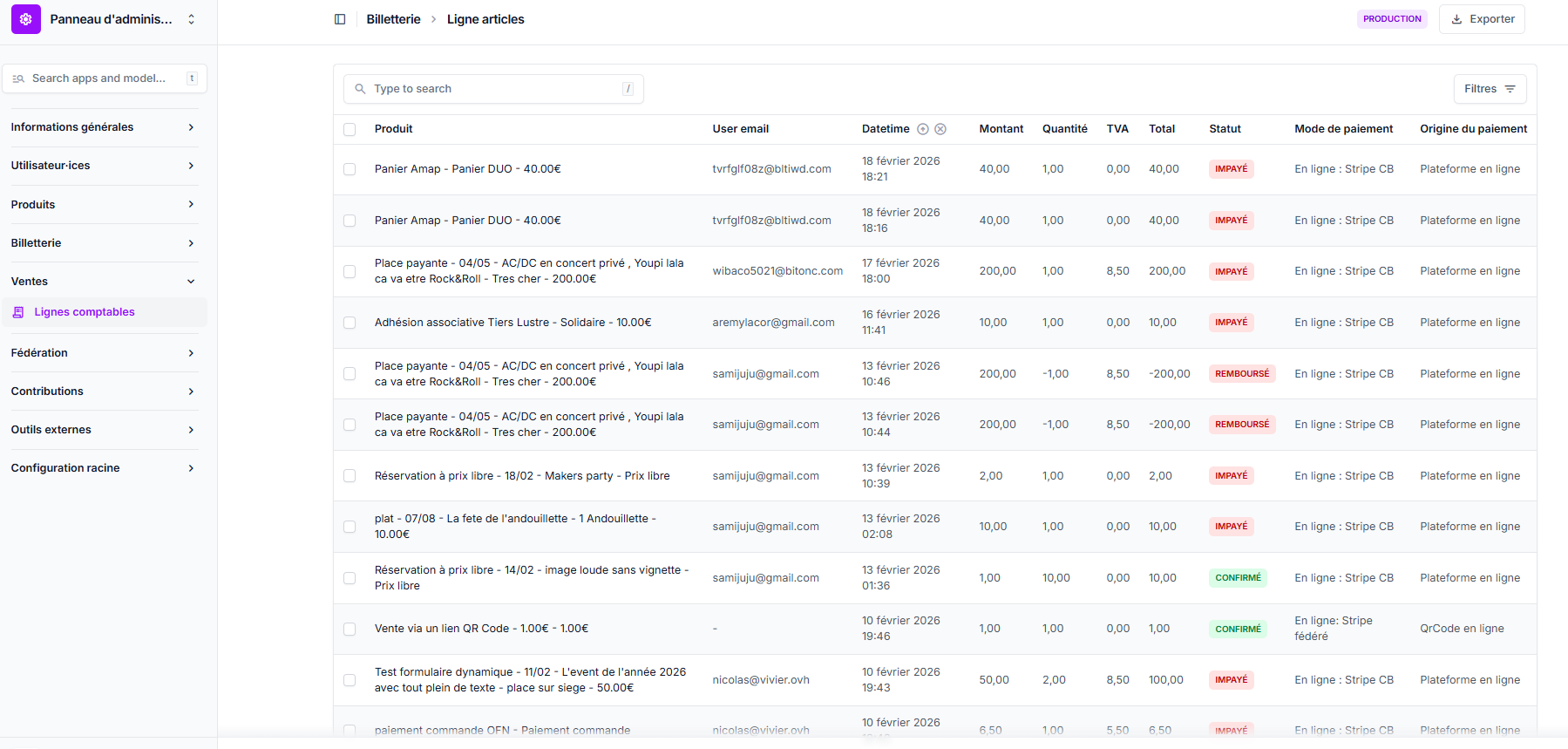
Task: Click the purple admin panel logo icon
Action: point(26,19)
